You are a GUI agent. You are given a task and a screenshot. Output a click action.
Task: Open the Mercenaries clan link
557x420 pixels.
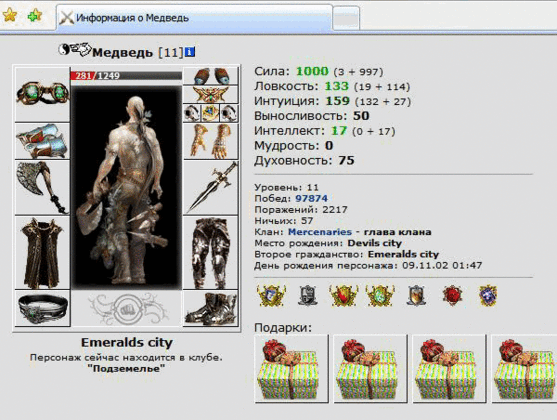[x=320, y=232]
